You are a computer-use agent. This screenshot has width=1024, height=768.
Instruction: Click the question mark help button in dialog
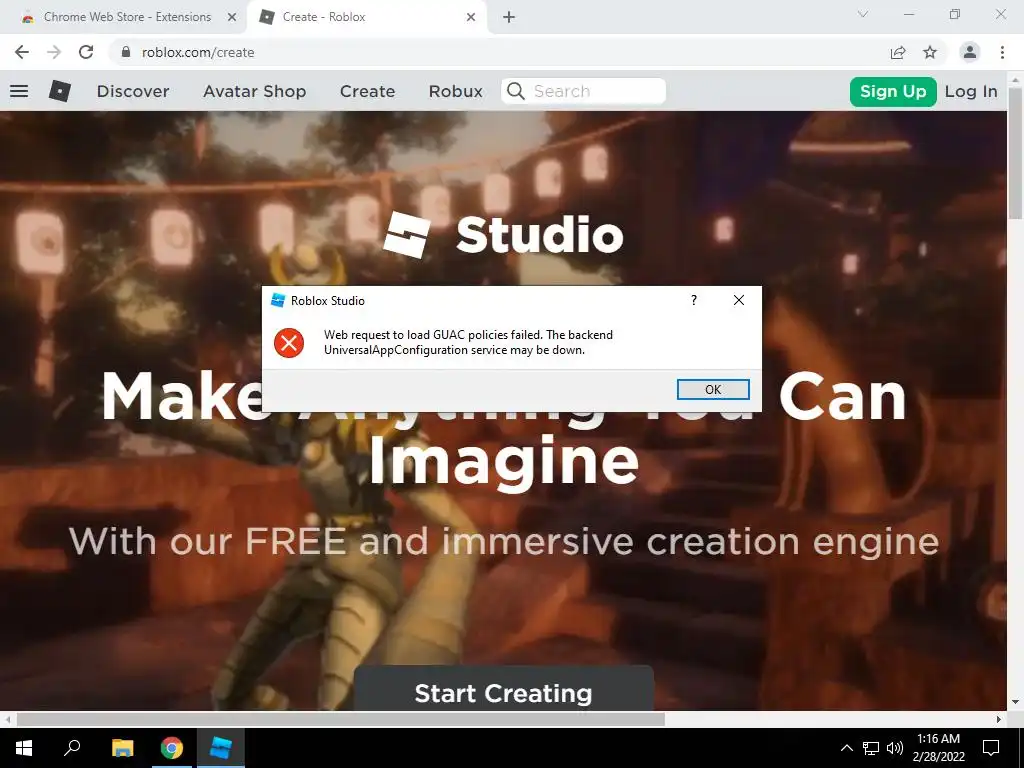coord(694,300)
